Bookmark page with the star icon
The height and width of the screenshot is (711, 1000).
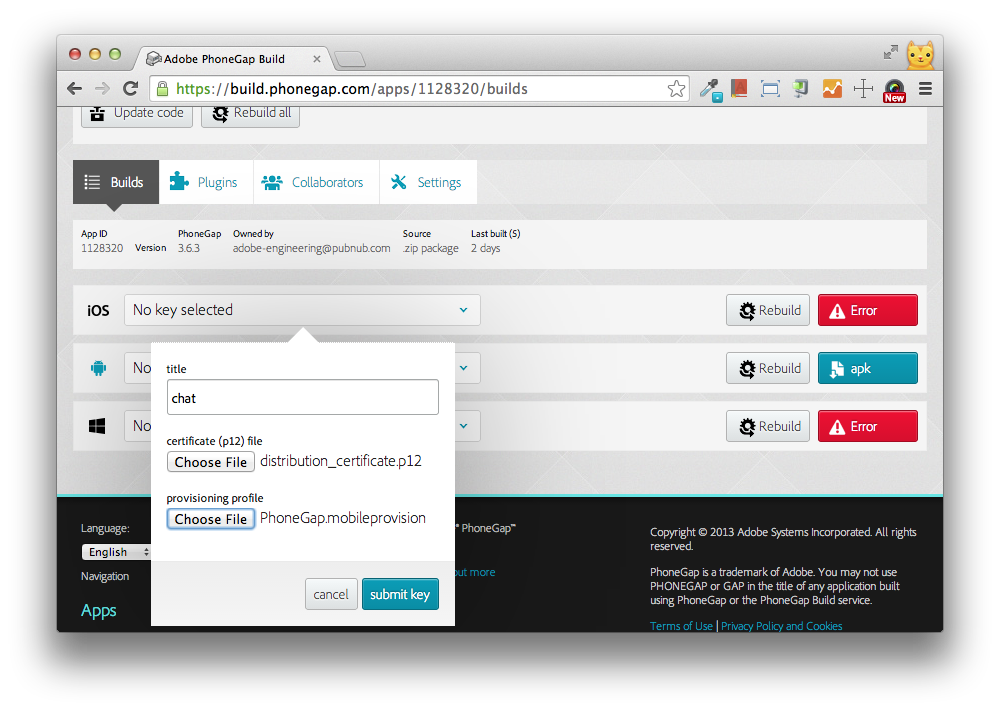[677, 89]
